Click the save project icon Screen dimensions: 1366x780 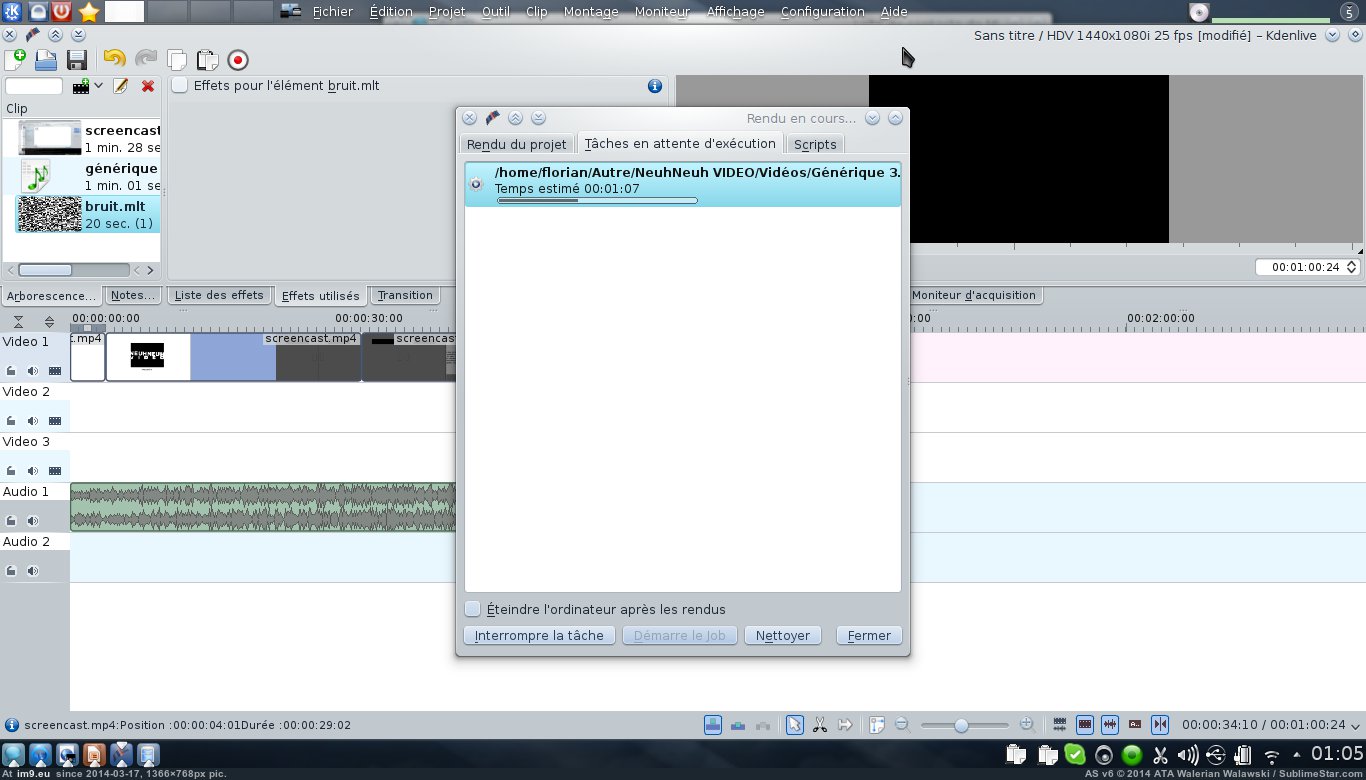point(76,60)
